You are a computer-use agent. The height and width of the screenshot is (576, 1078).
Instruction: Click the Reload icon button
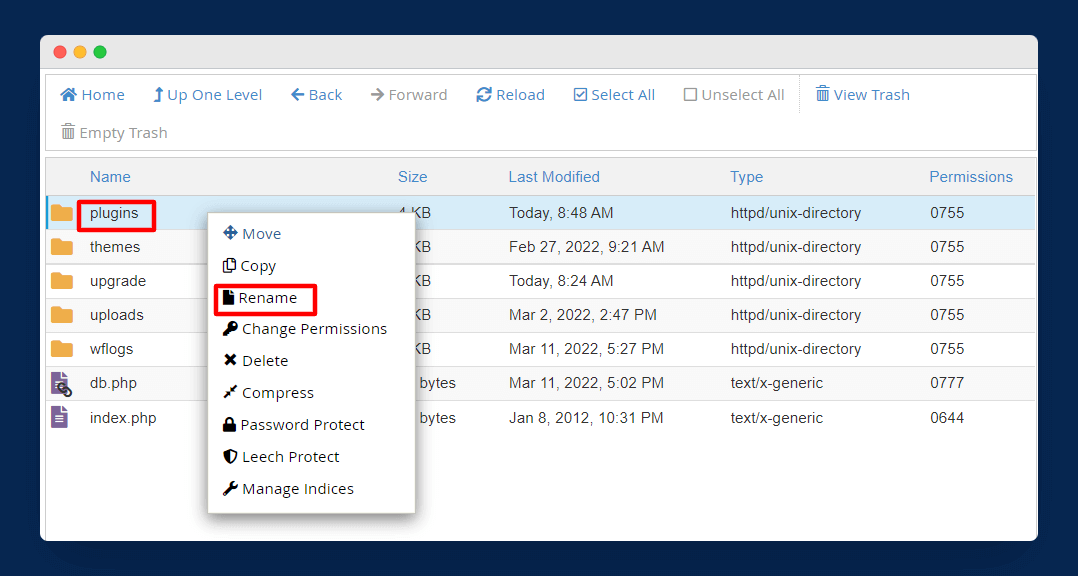[x=484, y=95]
